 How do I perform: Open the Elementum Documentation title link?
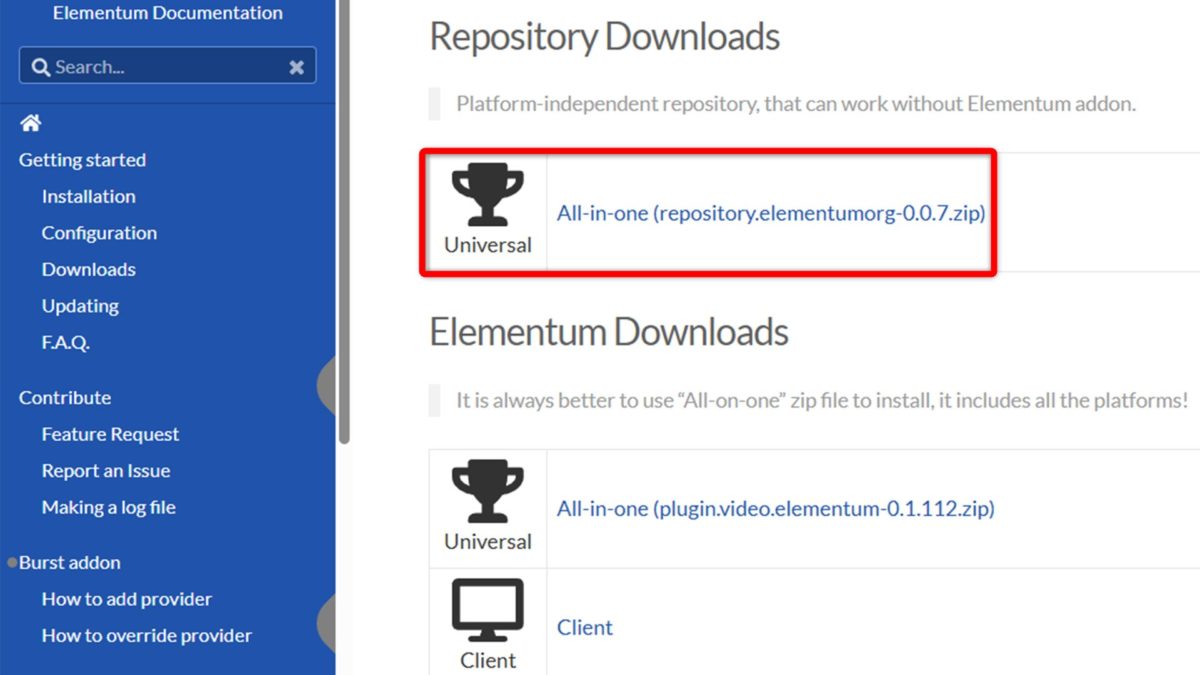168,13
